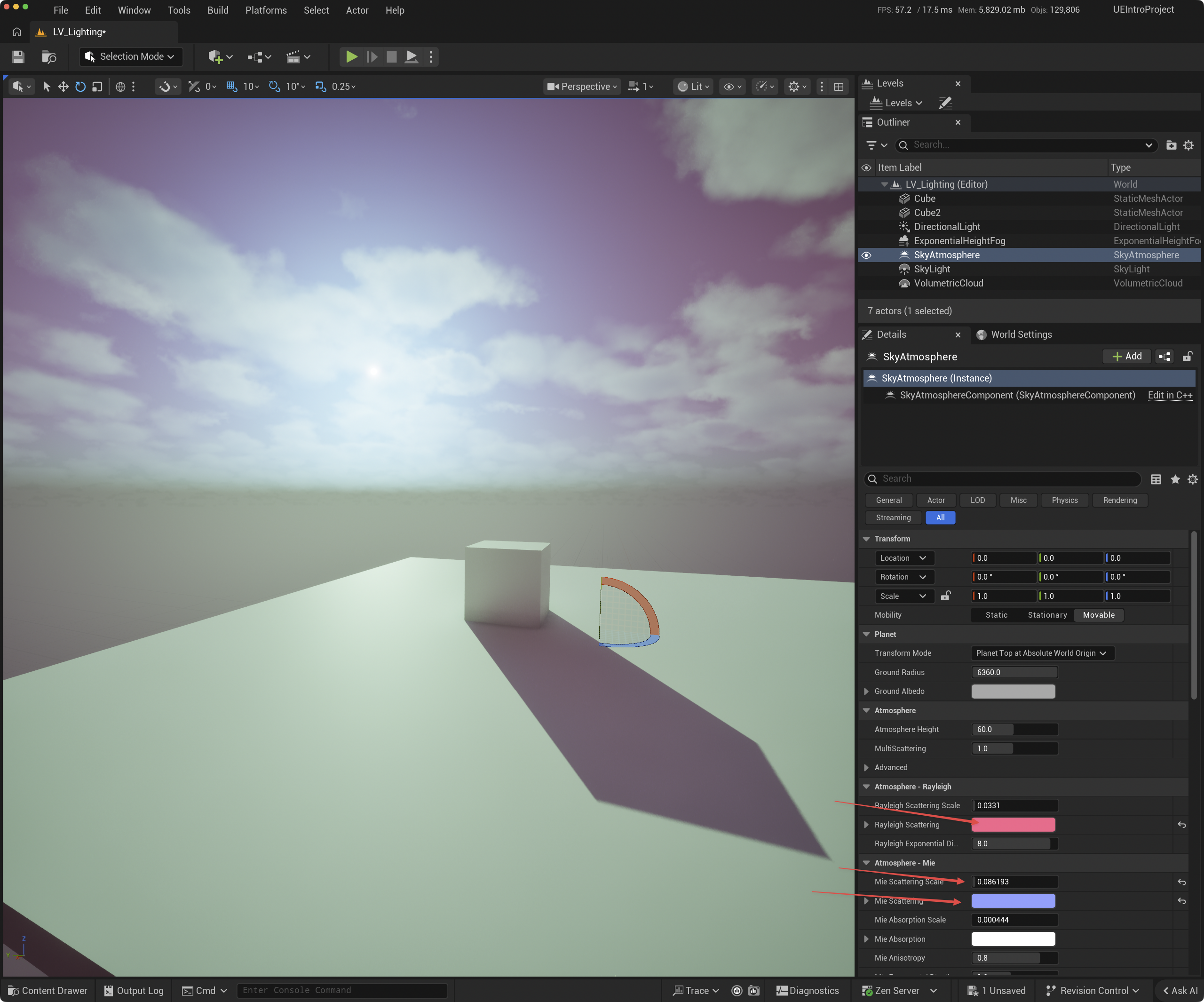This screenshot has height=1002, width=1204.
Task: Open Details panel settings gear
Action: tap(1193, 479)
